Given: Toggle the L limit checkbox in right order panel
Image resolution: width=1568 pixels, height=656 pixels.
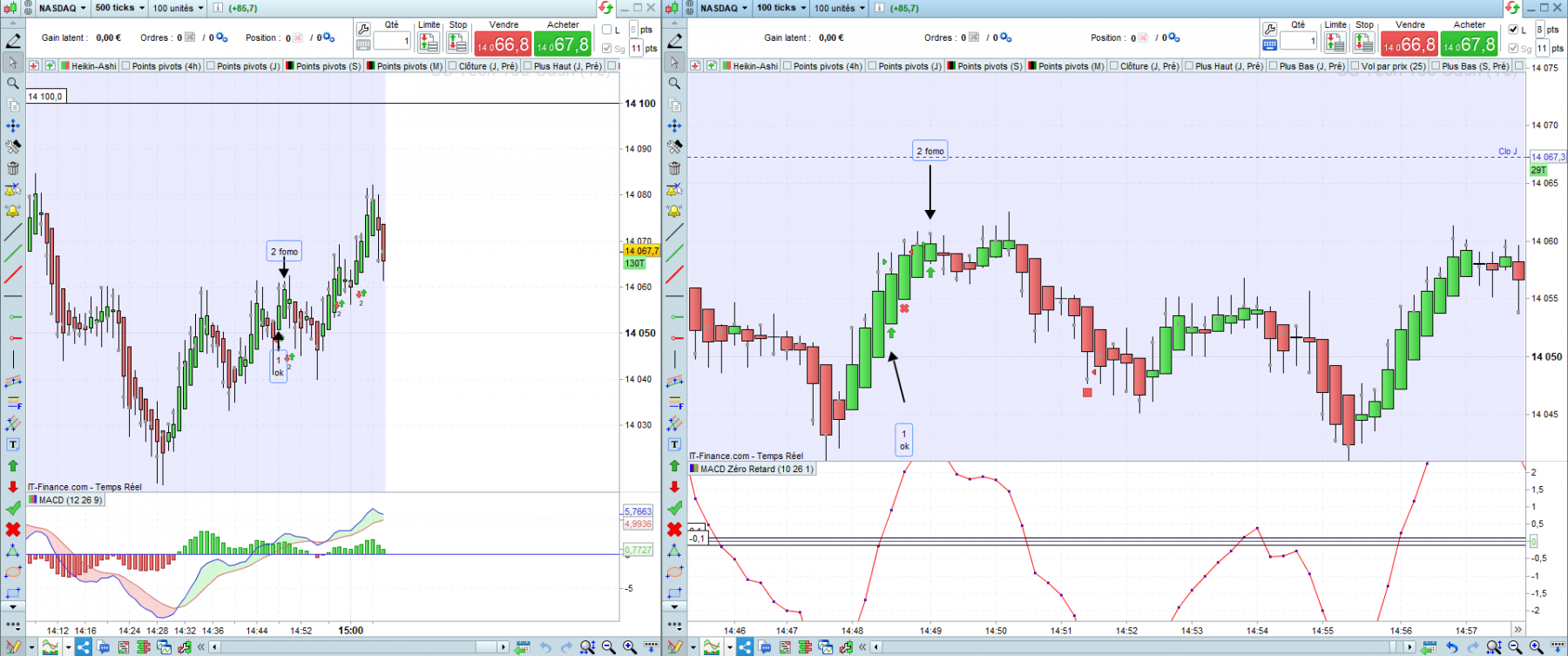Looking at the screenshot, I should (1513, 30).
